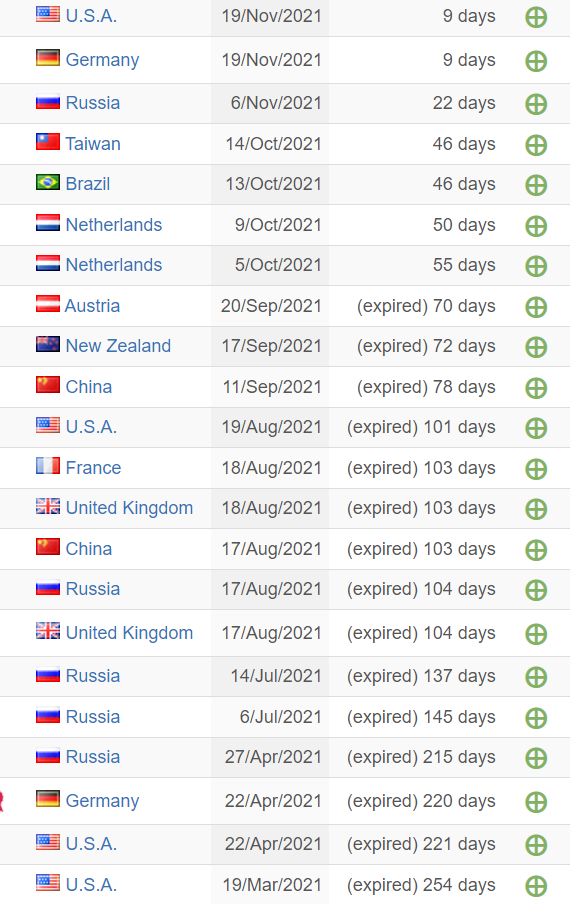Viewport: 570px width, 904px height.
Task: Open the France country link
Action: pyautogui.click(x=93, y=468)
